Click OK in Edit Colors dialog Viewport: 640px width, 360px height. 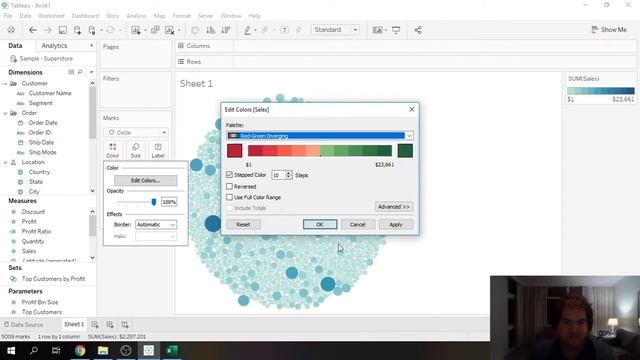[320, 224]
